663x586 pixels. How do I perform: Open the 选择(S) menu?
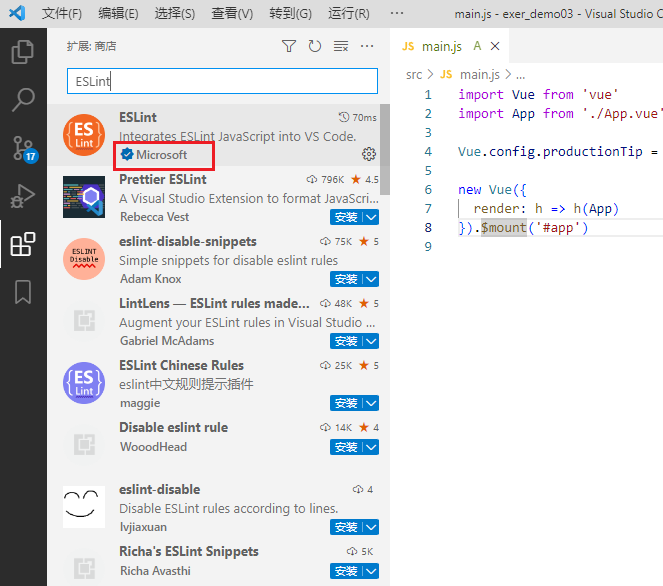175,14
